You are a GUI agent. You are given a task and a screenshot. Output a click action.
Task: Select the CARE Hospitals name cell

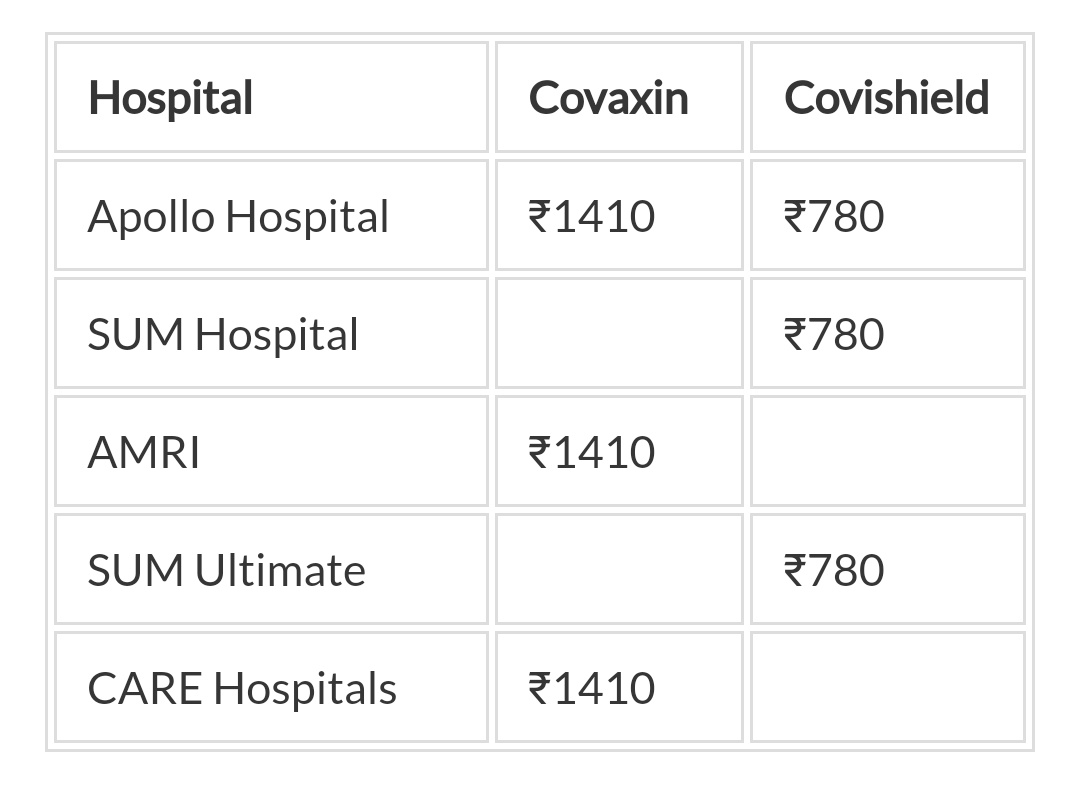tap(242, 688)
